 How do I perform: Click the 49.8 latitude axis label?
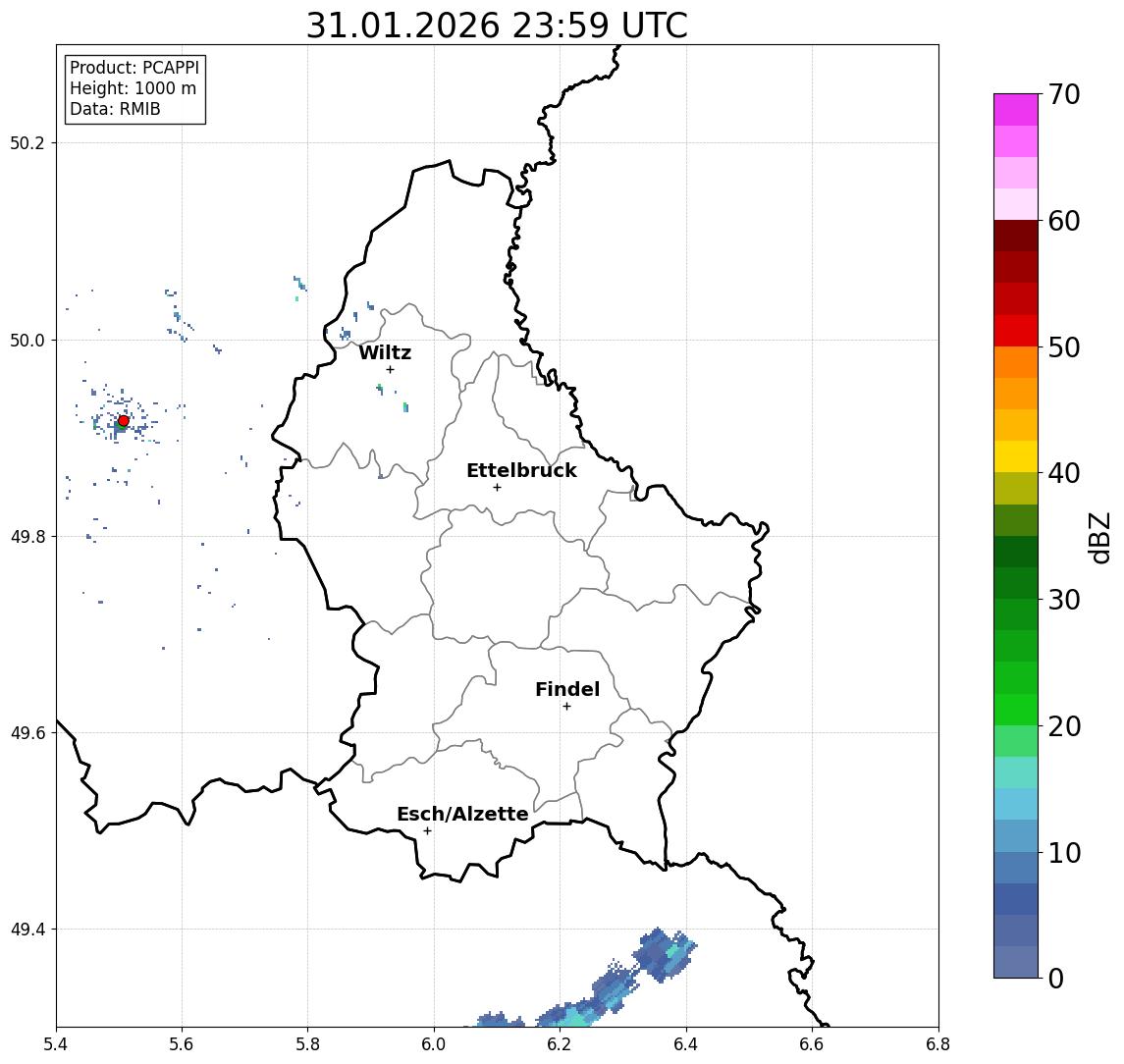coord(27,536)
